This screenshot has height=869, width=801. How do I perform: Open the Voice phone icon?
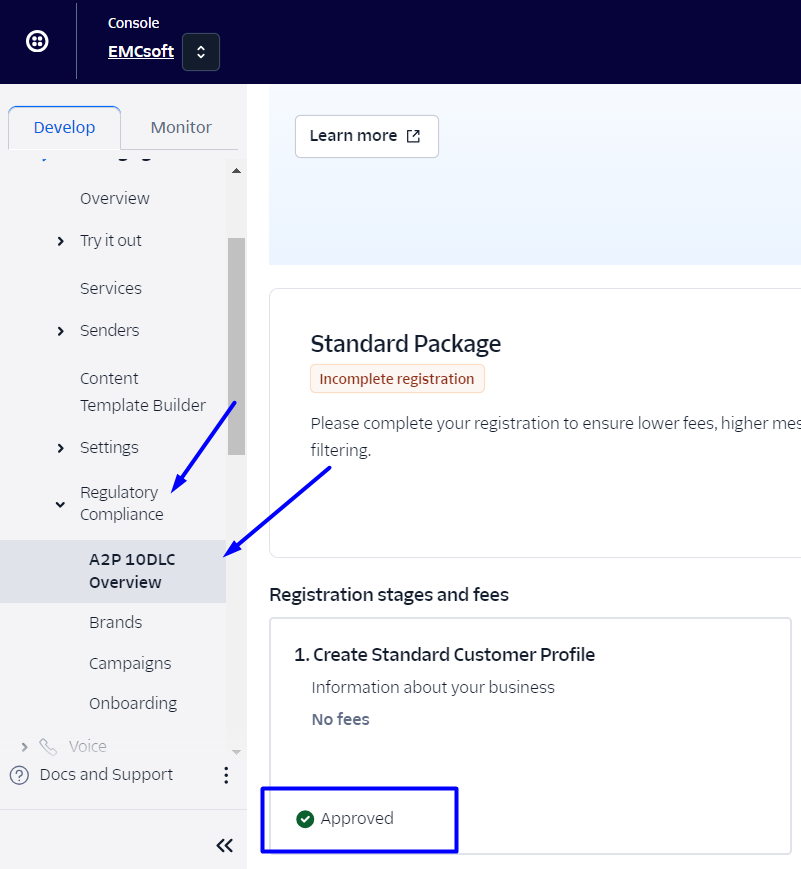click(48, 746)
